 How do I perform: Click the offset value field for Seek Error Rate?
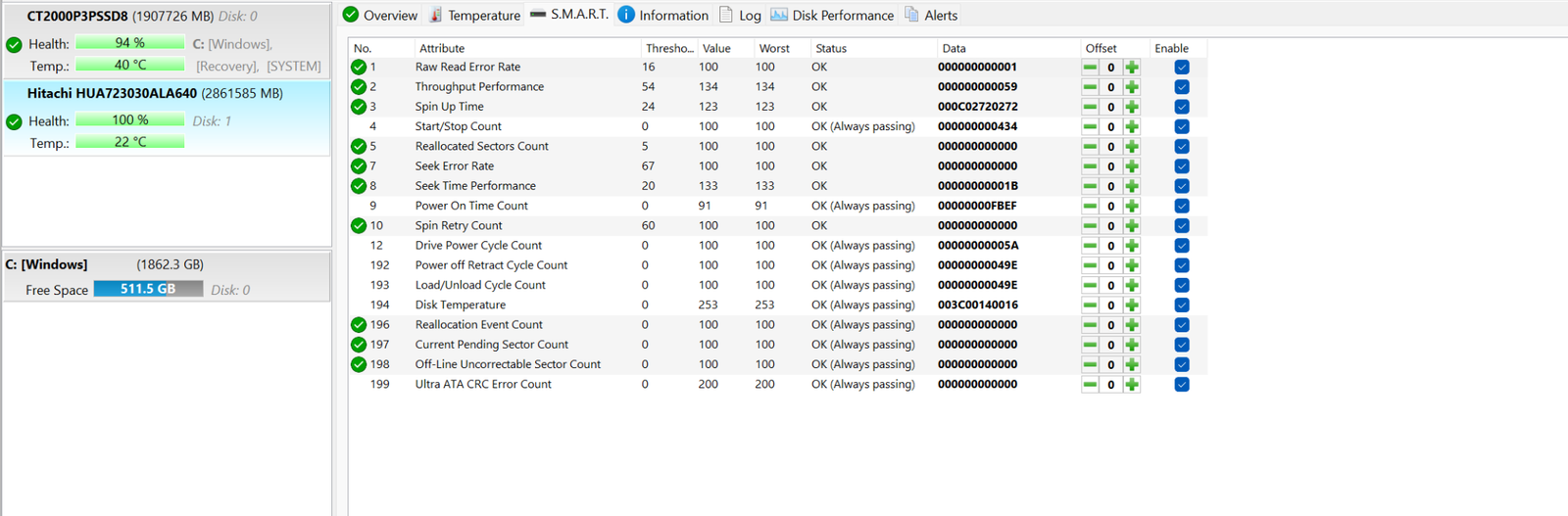tap(1110, 166)
